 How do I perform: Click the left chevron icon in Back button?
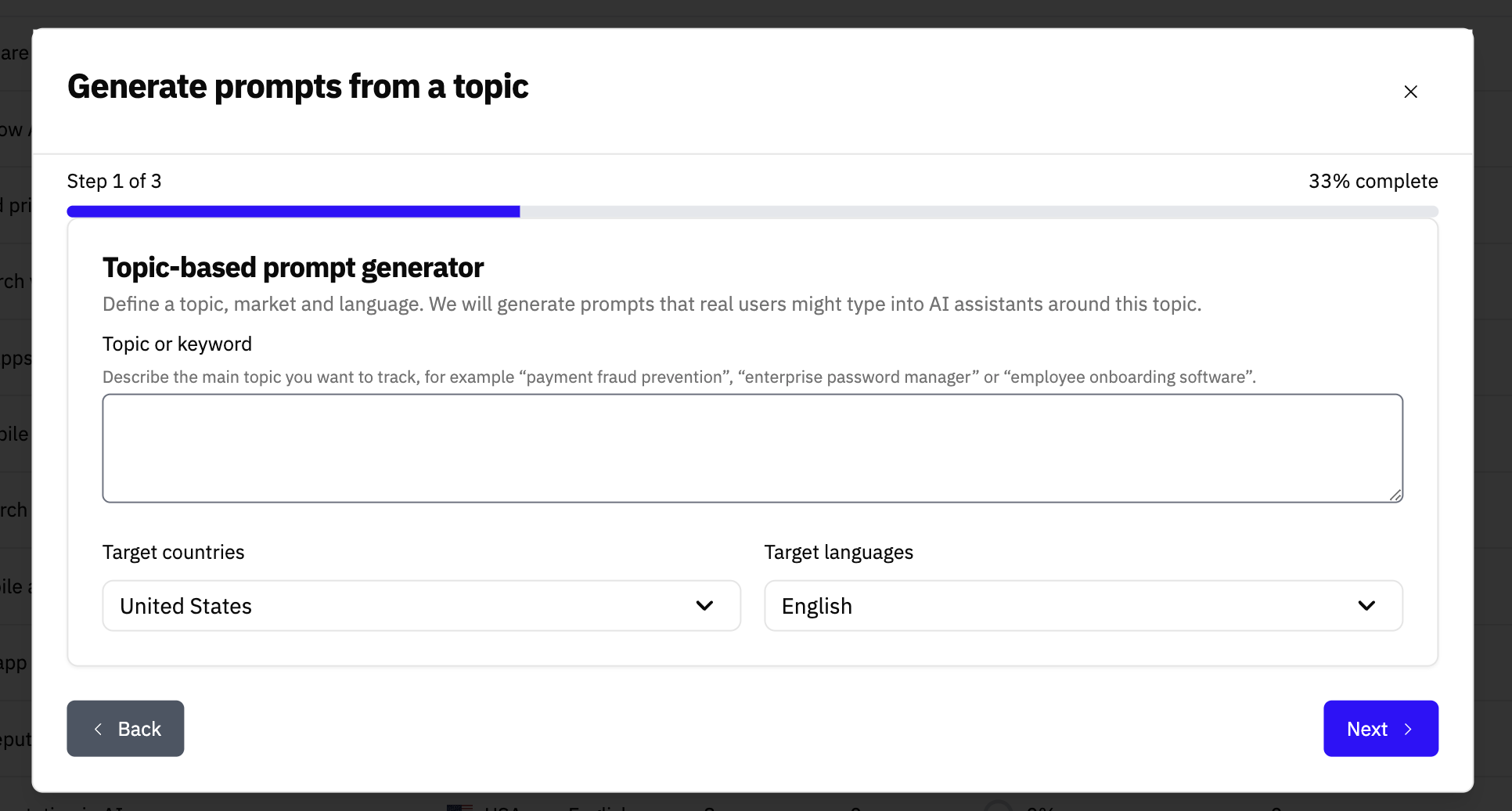click(99, 729)
